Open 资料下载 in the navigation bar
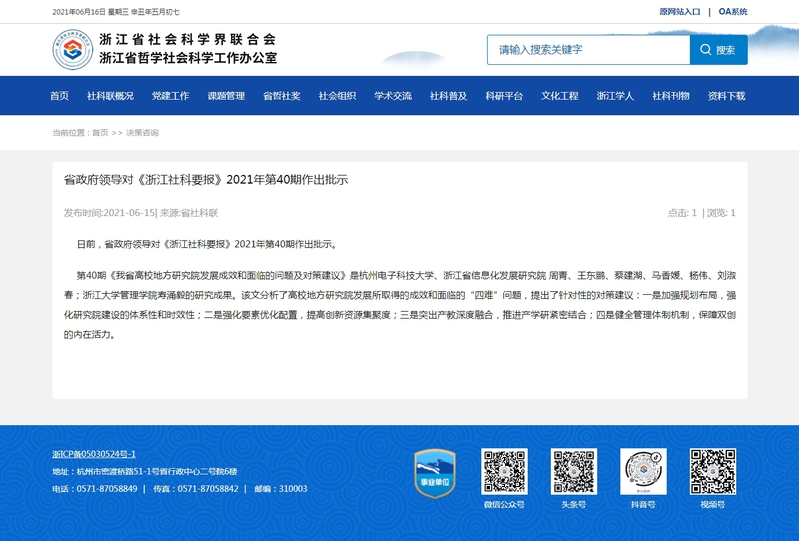 pyautogui.click(x=727, y=96)
